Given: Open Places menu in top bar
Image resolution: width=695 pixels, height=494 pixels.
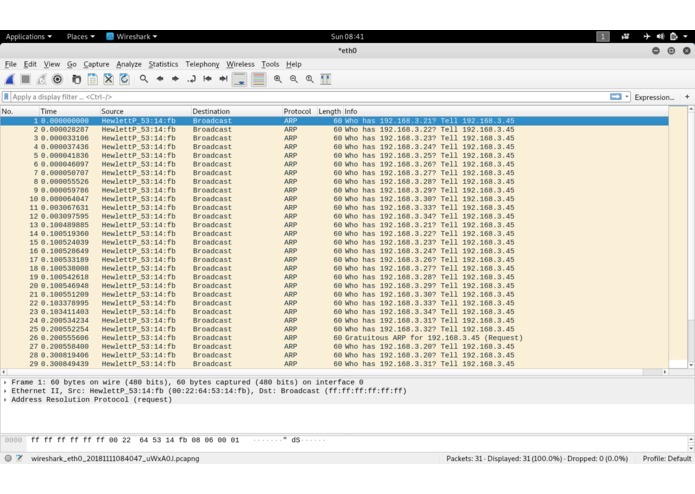Looking at the screenshot, I should click(81, 37).
